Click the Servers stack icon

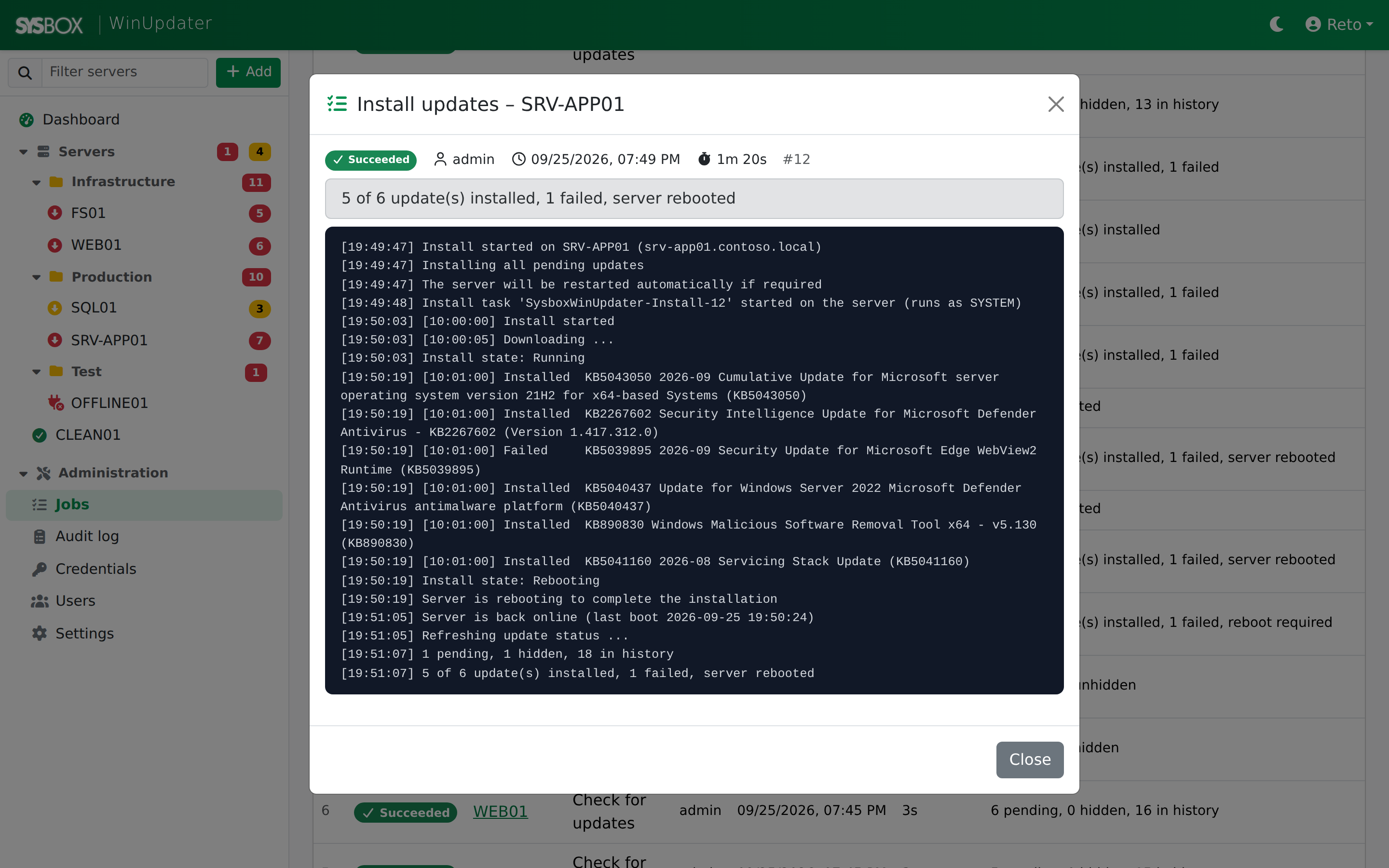[43, 151]
